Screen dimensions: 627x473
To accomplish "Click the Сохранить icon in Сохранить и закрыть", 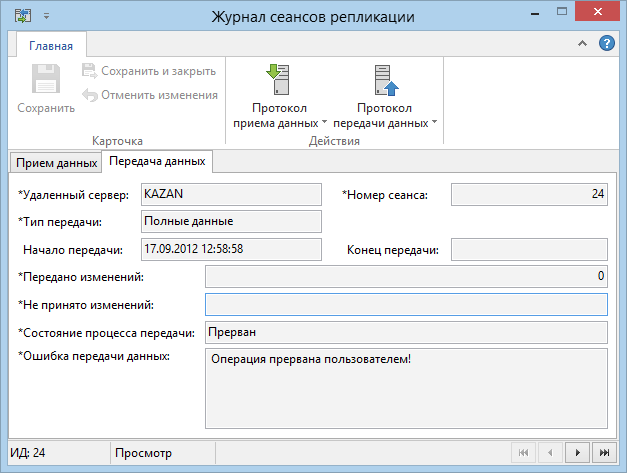I will [x=89, y=71].
